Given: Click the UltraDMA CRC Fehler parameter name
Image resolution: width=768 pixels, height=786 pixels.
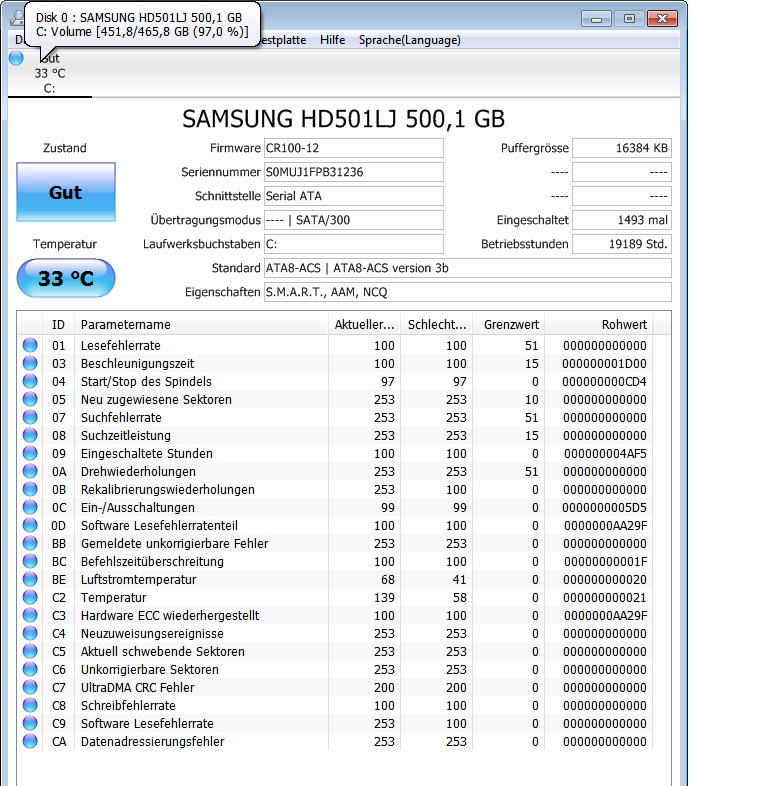Looking at the screenshot, I should (137, 688).
